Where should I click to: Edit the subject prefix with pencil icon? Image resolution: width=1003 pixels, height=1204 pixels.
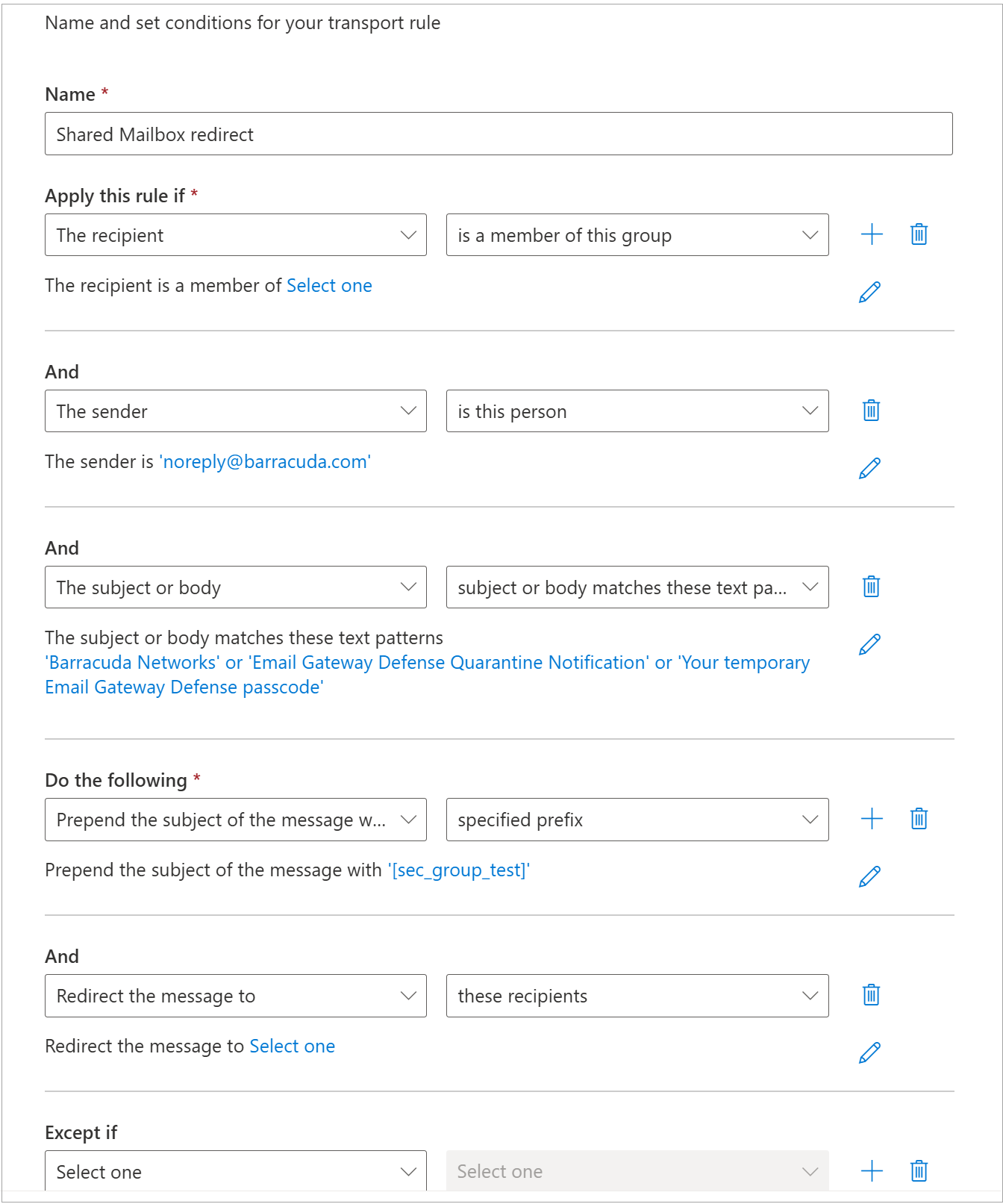pyautogui.click(x=869, y=876)
